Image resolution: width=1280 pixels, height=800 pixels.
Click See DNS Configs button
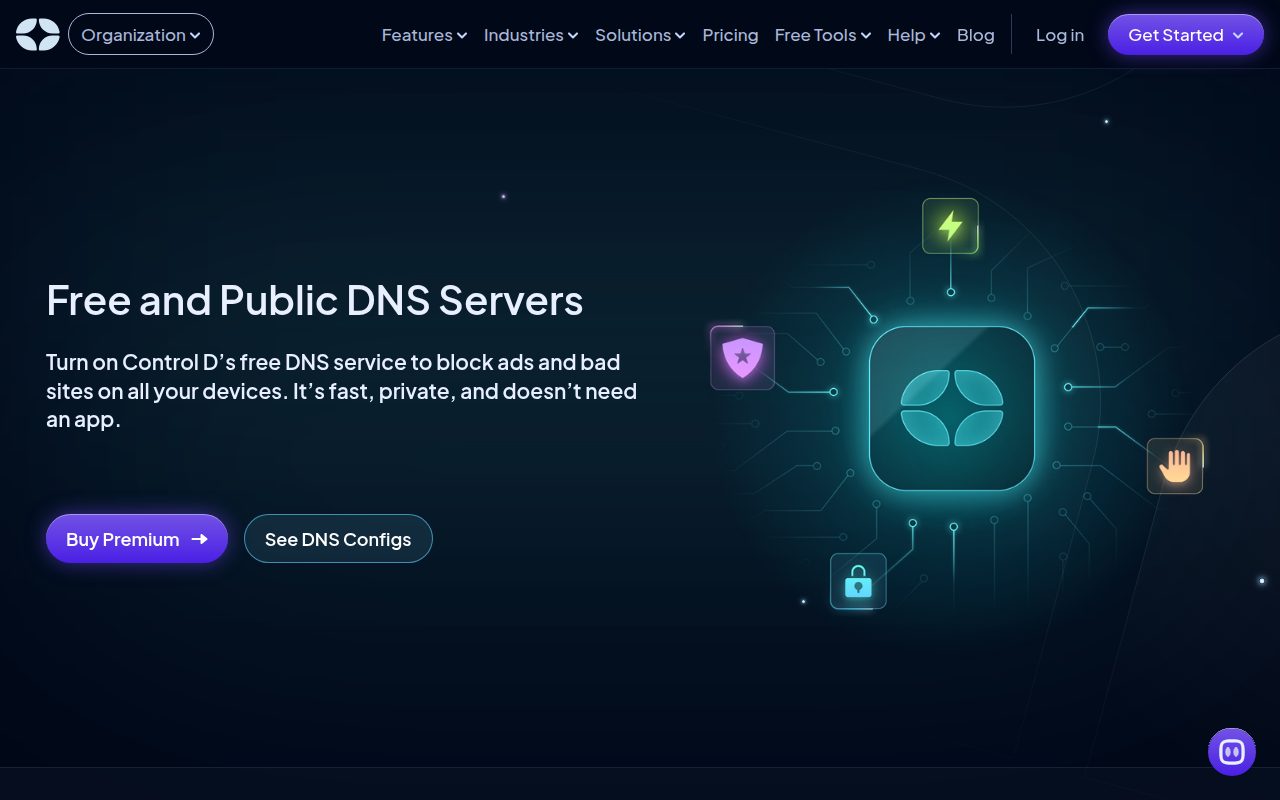[x=338, y=539]
